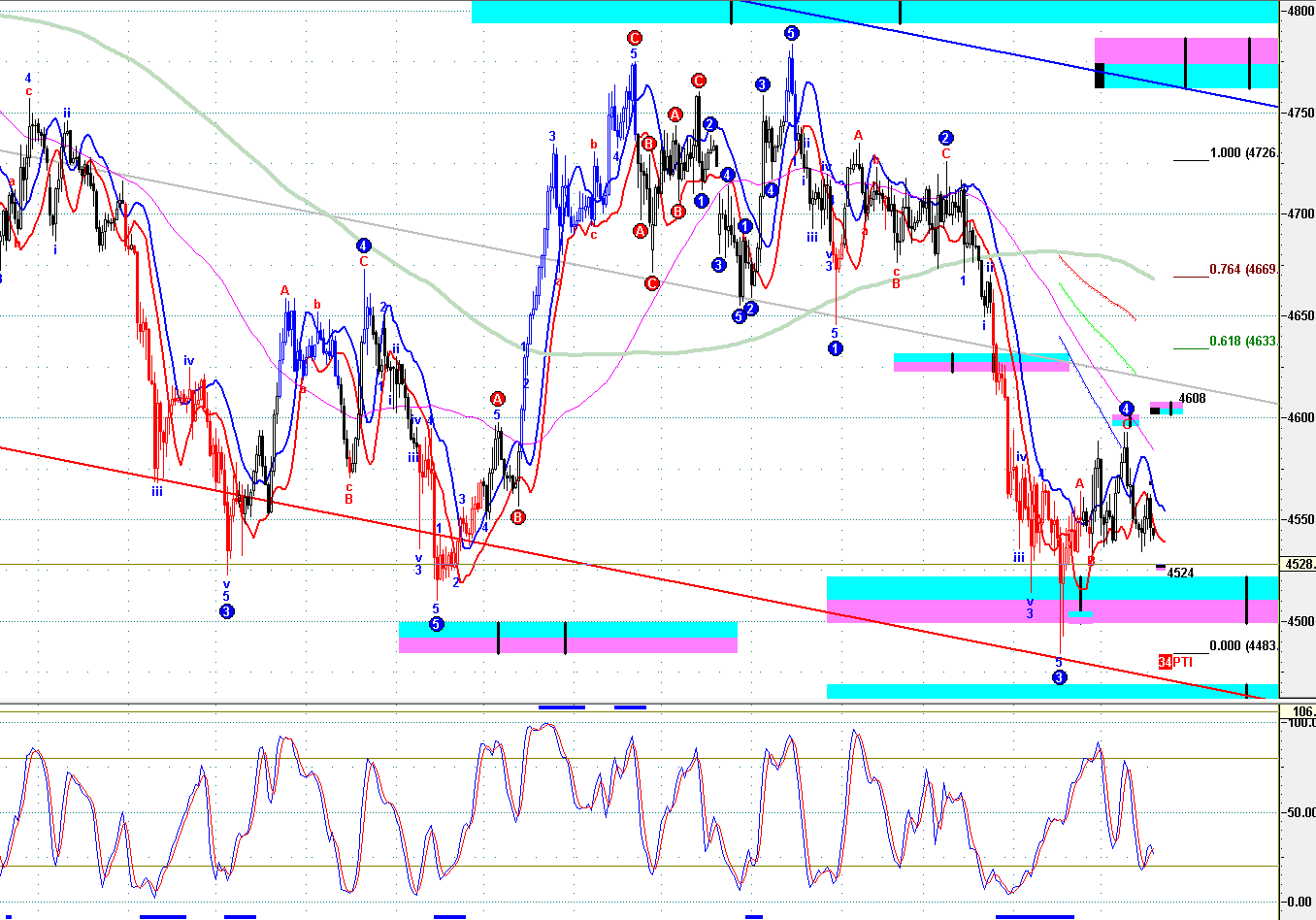This screenshot has width=1316, height=920.
Task: Click the current price box 4528 on axis
Action: pos(1300,564)
